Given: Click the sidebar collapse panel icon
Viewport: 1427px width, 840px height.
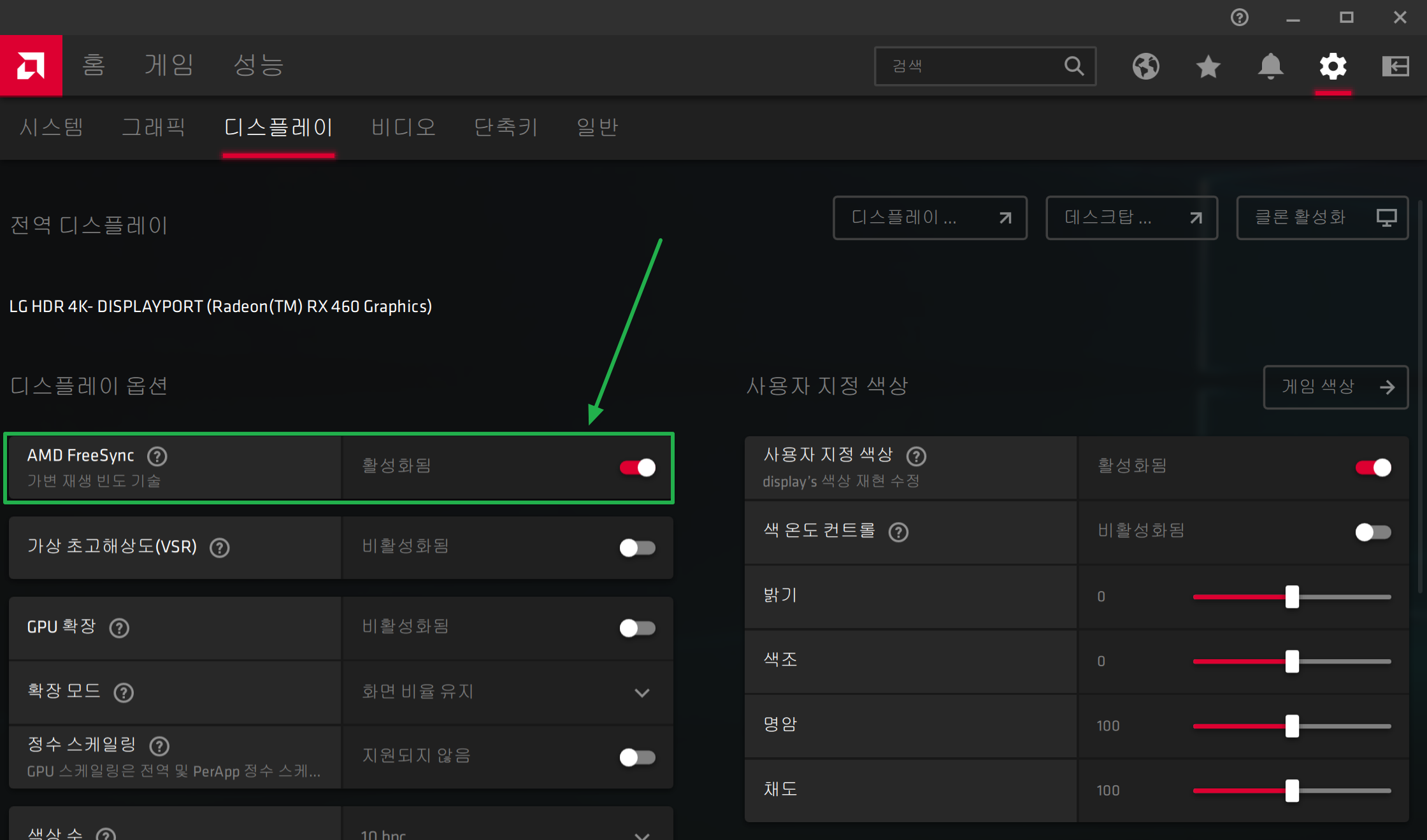Looking at the screenshot, I should (x=1395, y=66).
